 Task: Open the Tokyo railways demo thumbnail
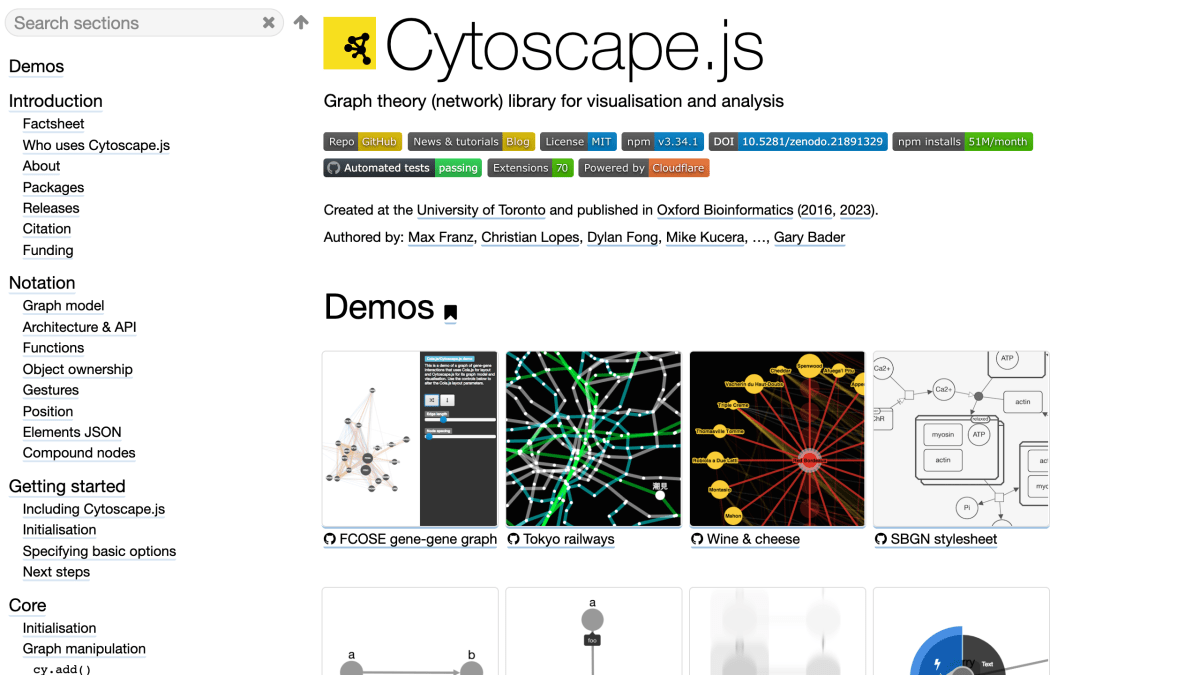point(593,439)
